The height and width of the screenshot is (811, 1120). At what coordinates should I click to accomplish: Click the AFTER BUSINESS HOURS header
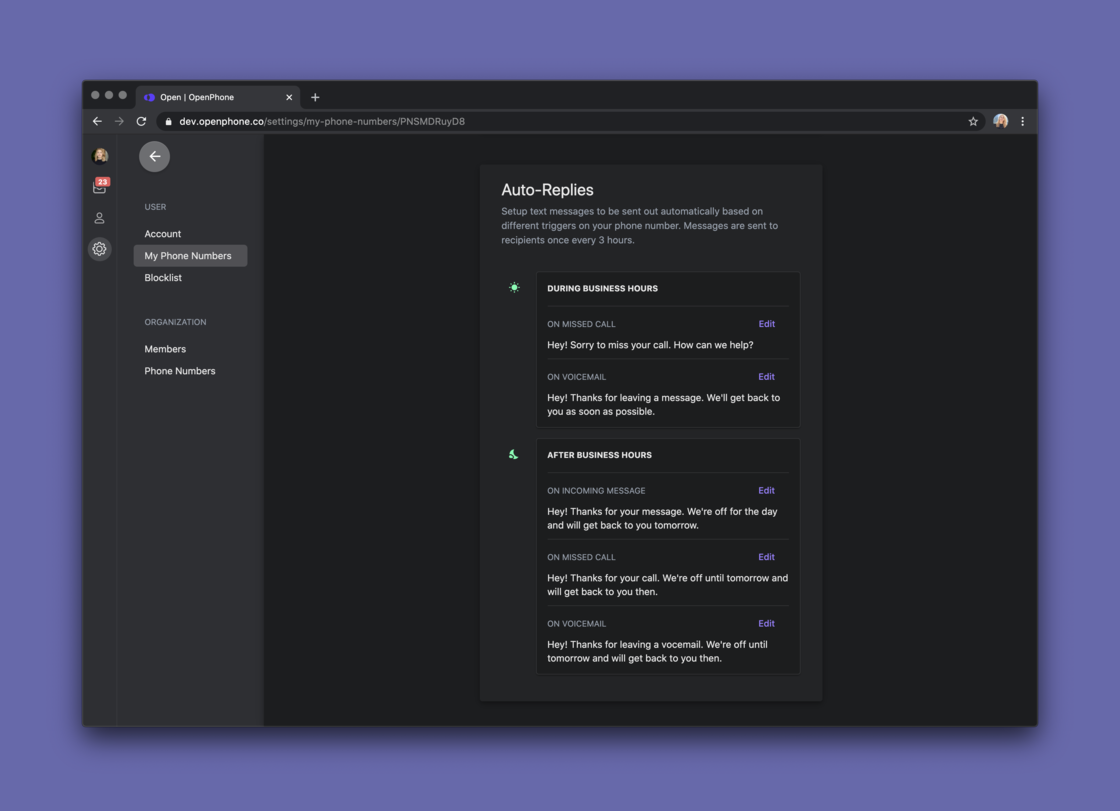(x=599, y=455)
